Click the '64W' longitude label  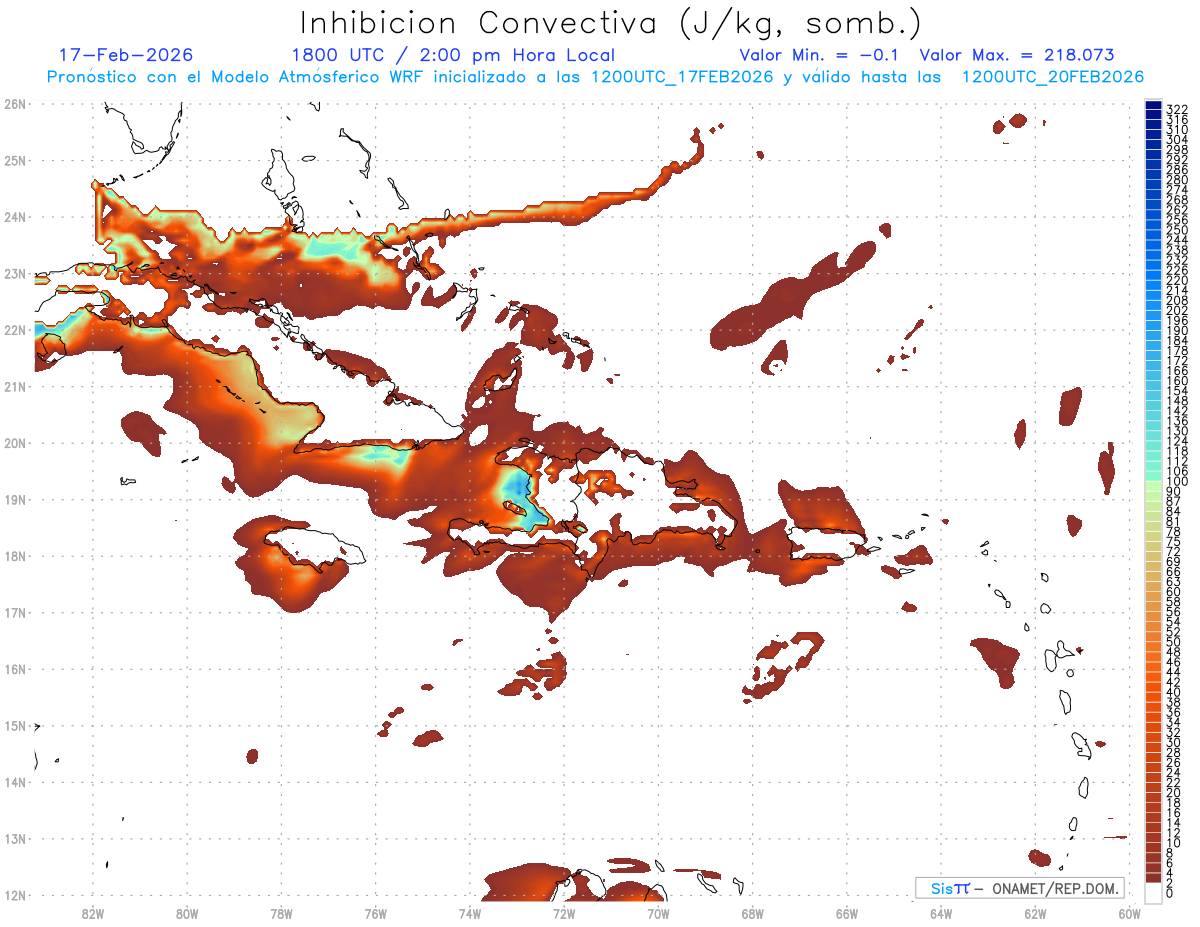pos(941,913)
